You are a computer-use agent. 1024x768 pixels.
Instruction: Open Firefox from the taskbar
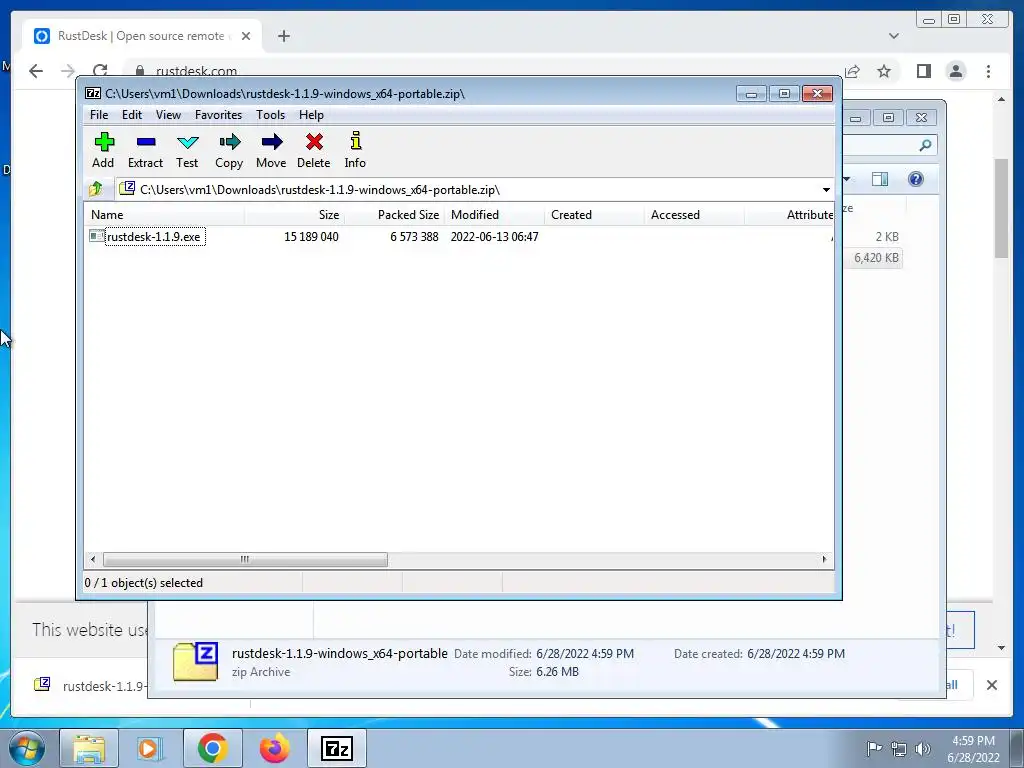point(274,748)
